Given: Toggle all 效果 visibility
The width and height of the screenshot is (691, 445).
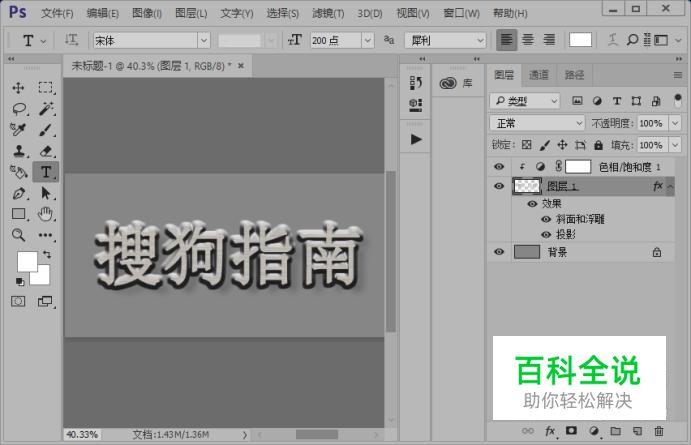Looking at the screenshot, I should click(532, 204).
